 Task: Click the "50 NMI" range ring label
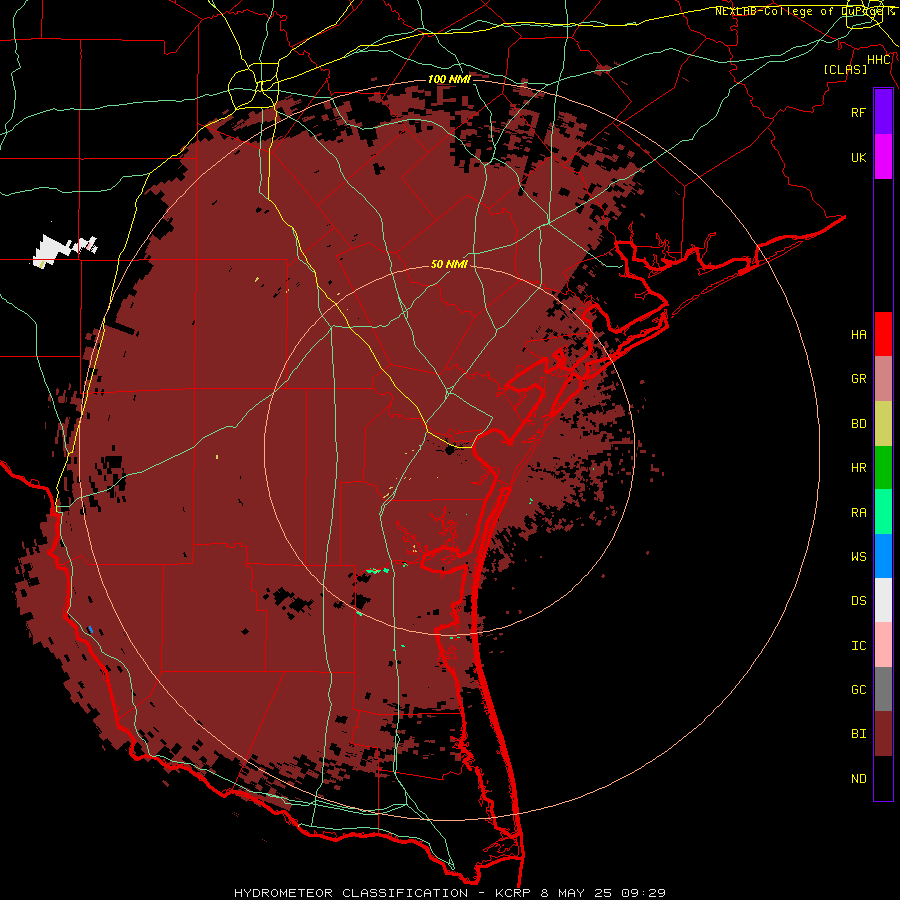pos(449,264)
